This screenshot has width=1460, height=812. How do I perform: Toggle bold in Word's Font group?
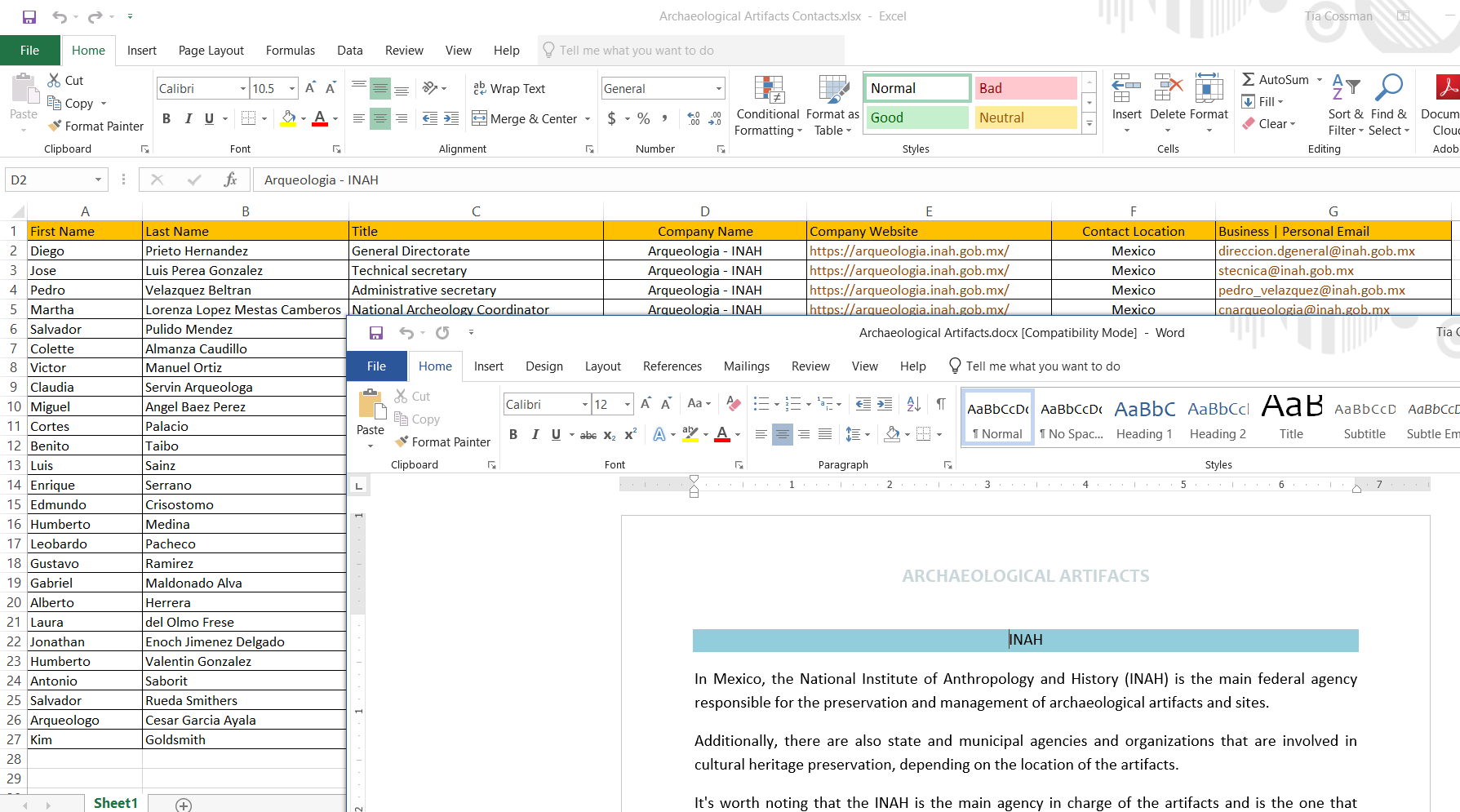(513, 435)
